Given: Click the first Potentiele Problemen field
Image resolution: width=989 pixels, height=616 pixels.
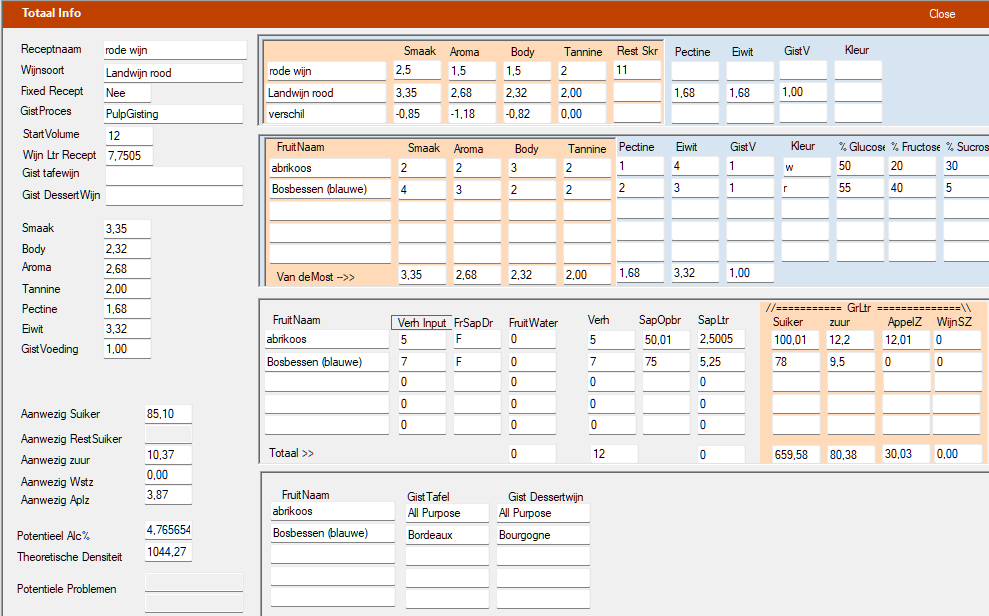Looking at the screenshot, I should [194, 583].
